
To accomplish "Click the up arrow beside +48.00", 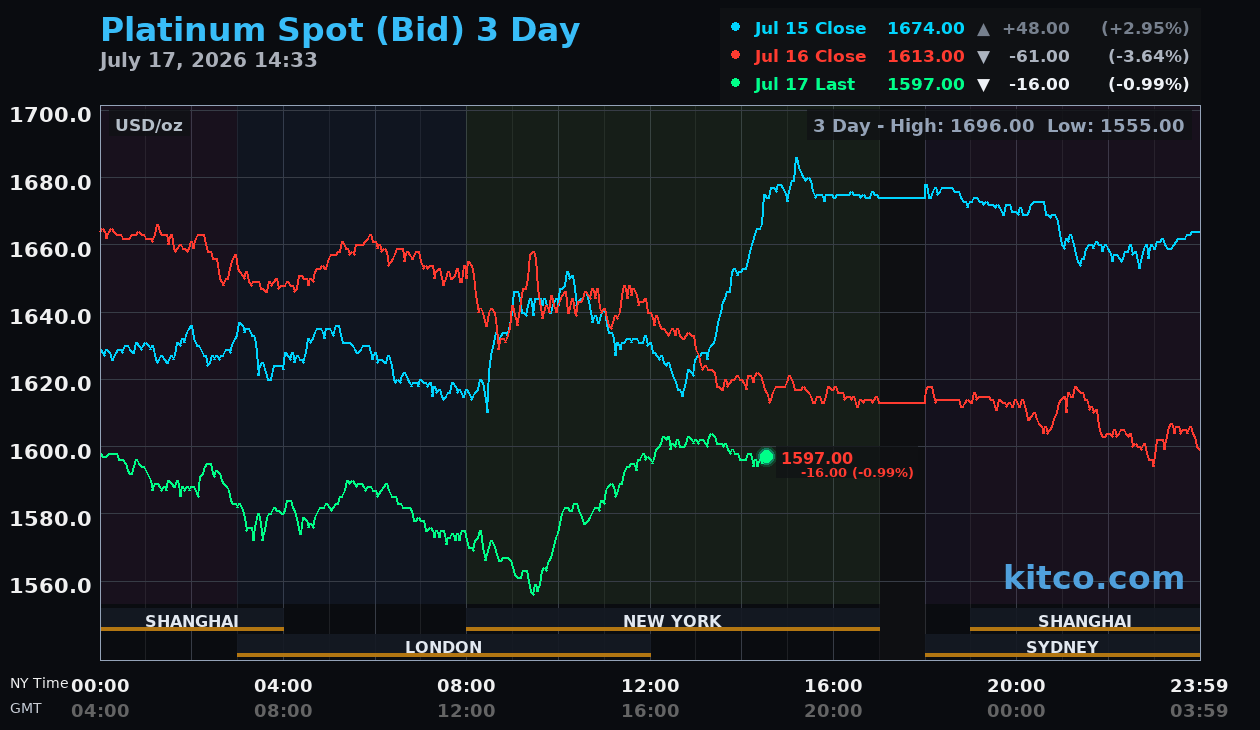I will 983,28.
